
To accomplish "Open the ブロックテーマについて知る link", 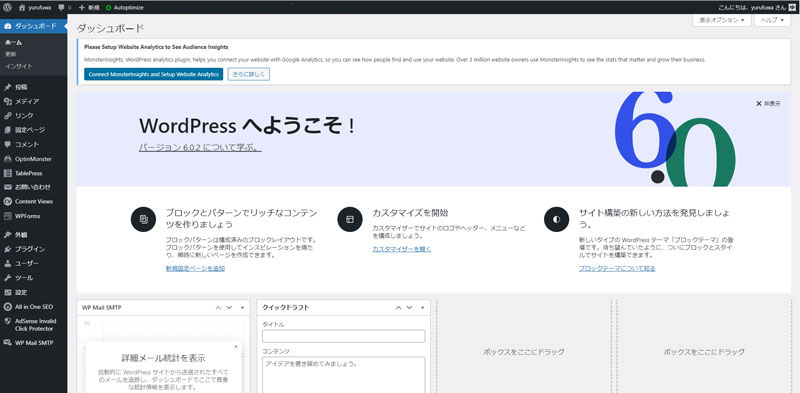I will [x=617, y=268].
